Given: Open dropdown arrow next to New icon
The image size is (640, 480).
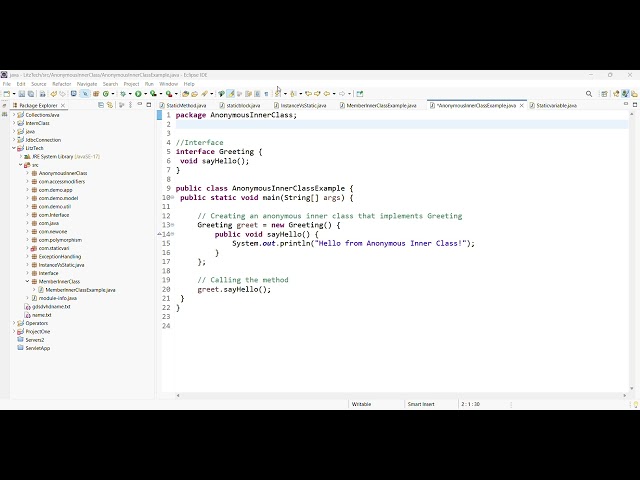Looking at the screenshot, I should (x=14, y=94).
